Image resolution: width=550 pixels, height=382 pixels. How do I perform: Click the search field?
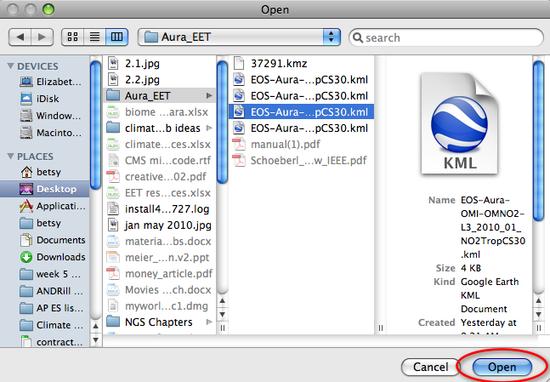(446, 38)
